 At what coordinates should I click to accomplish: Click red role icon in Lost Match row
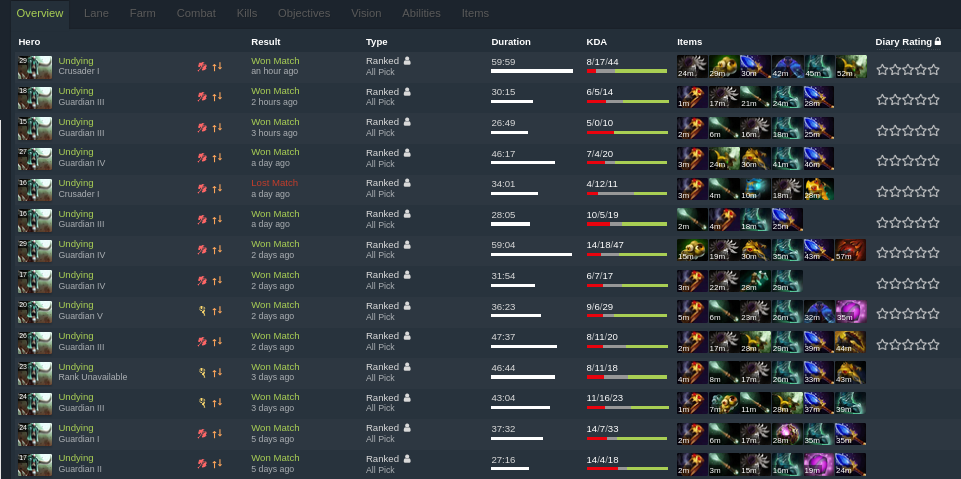pos(202,189)
